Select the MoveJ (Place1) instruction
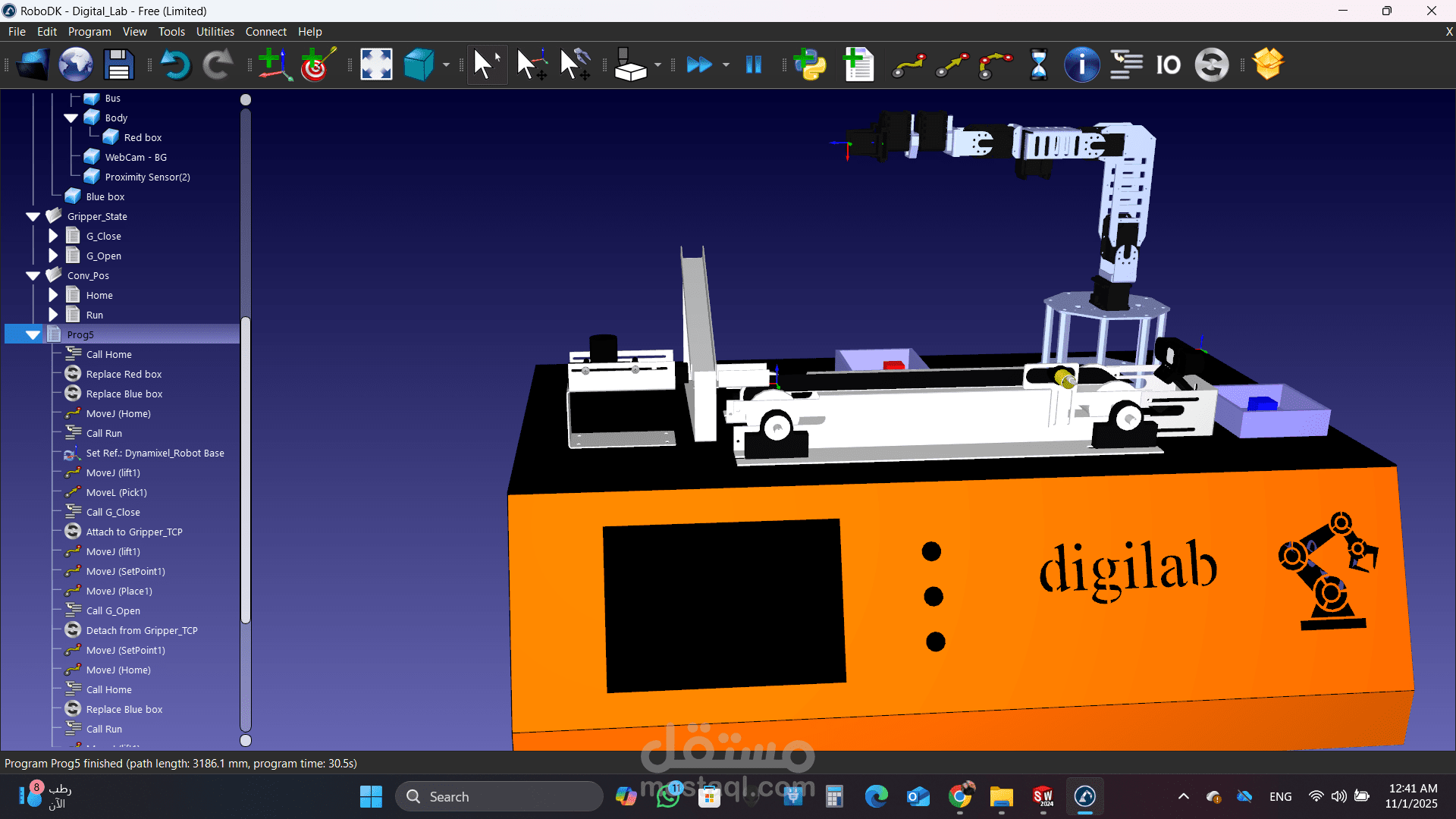The image size is (1456, 819). pos(119,591)
